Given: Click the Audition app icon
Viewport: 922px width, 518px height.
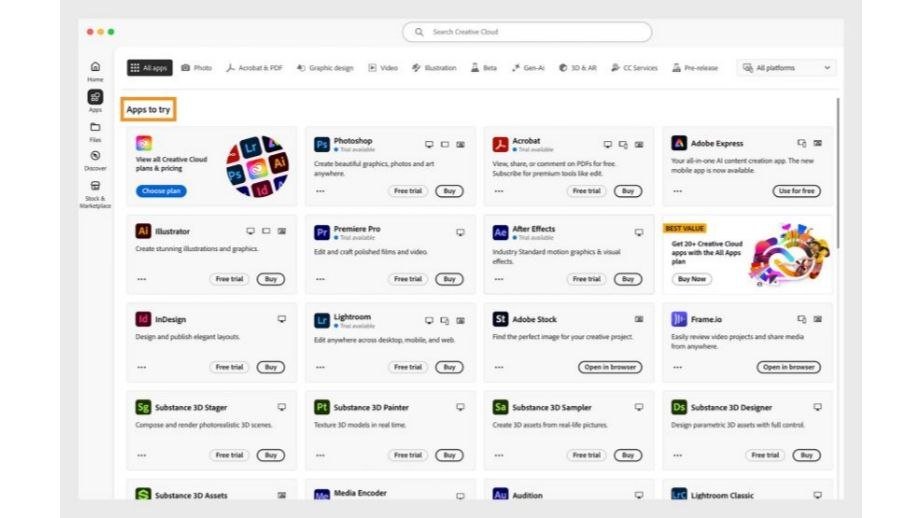Looking at the screenshot, I should click(x=500, y=494).
